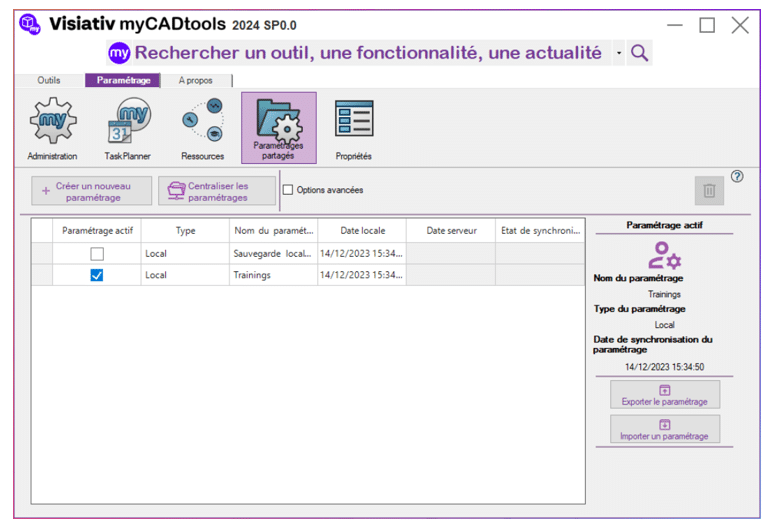The width and height of the screenshot is (774, 532).
Task: Sort by Nom du paramét... column header
Action: (273, 230)
